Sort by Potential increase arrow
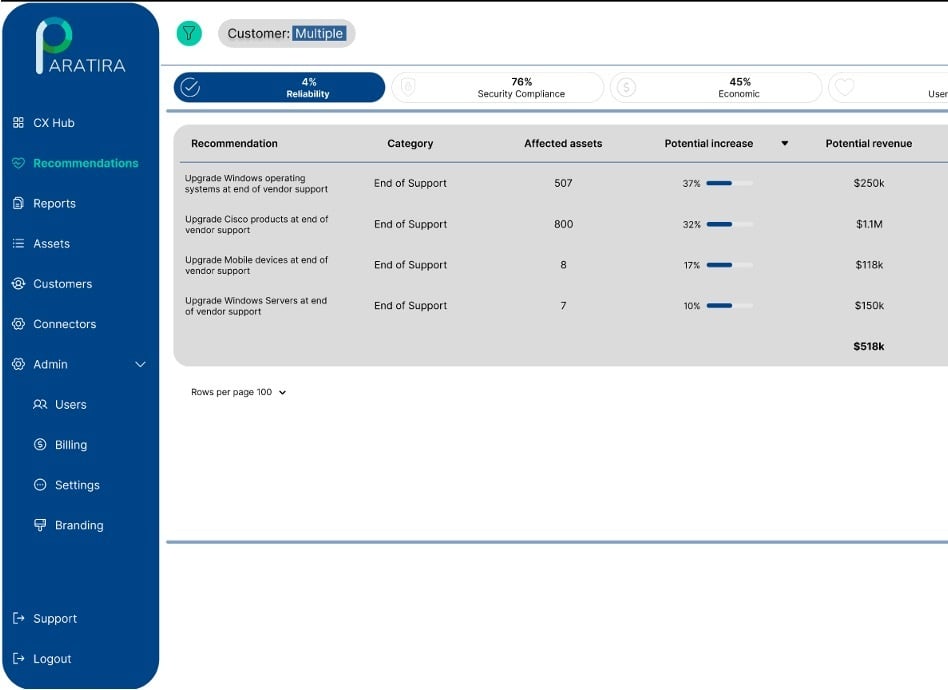Viewport: 948px width, 690px height. (784, 144)
